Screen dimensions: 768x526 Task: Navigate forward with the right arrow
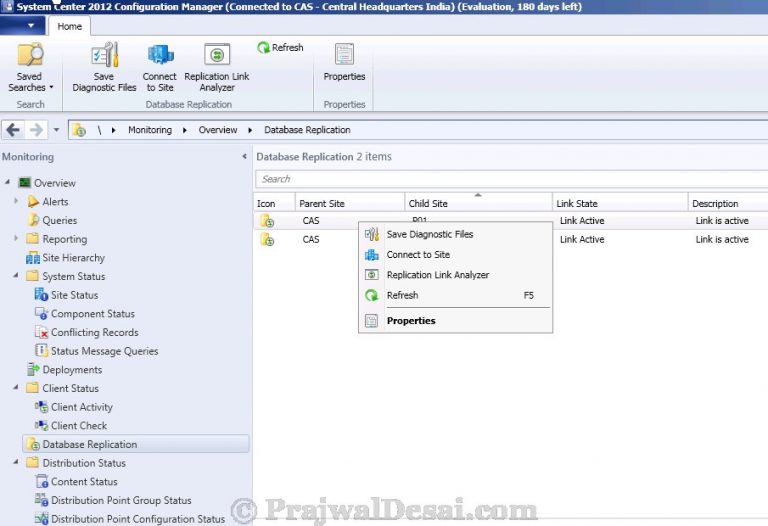pyautogui.click(x=36, y=130)
